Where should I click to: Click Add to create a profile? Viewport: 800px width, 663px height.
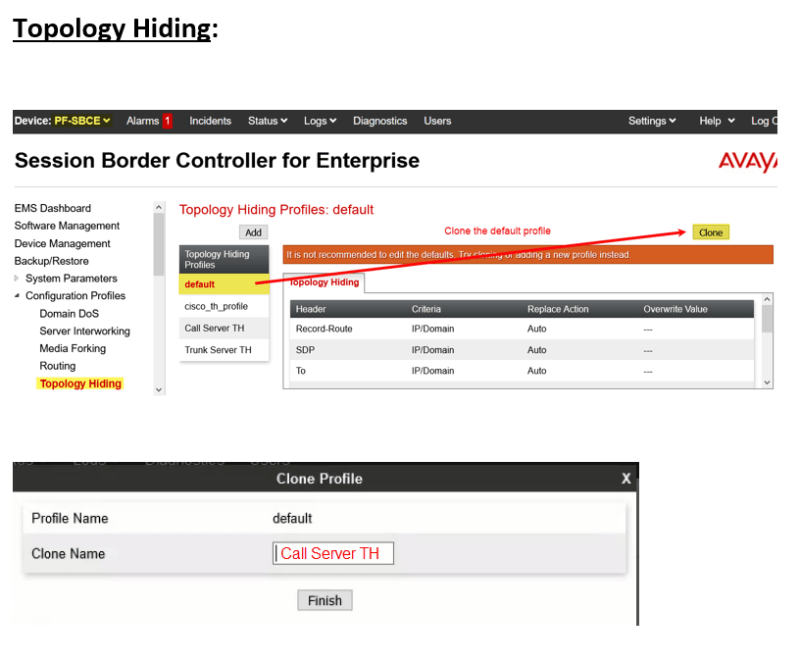(x=253, y=233)
